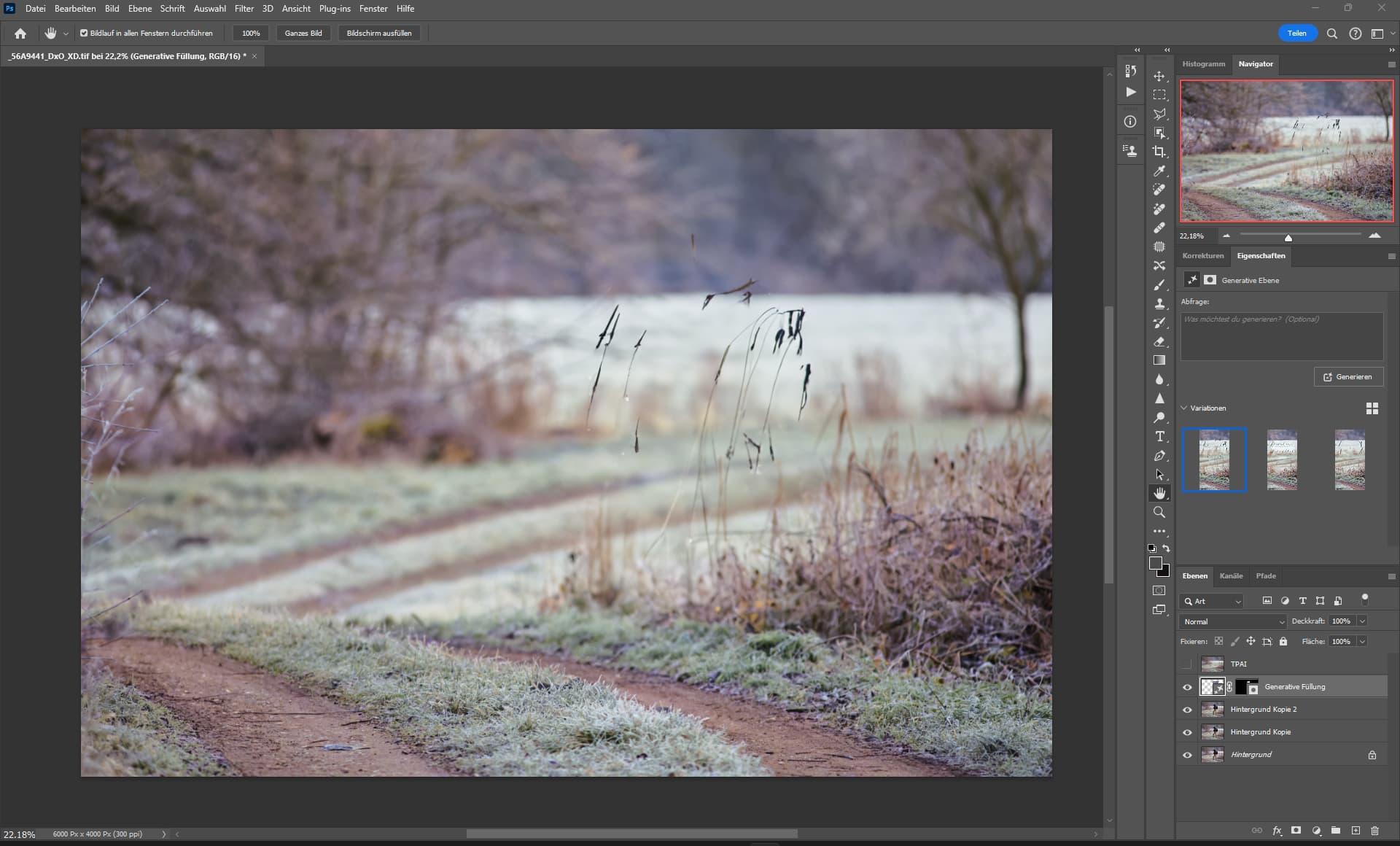Hide the Hintergrund layer
1400x846 pixels.
point(1187,755)
